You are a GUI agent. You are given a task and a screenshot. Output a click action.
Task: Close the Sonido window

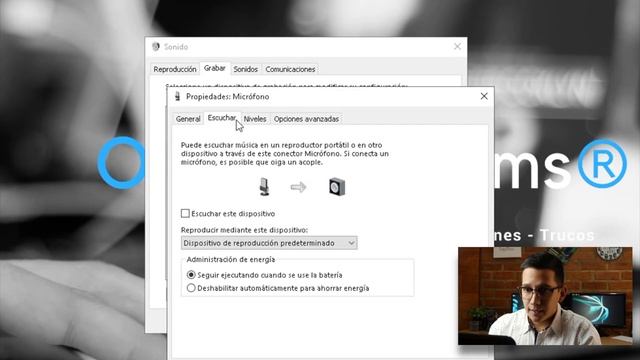458,47
